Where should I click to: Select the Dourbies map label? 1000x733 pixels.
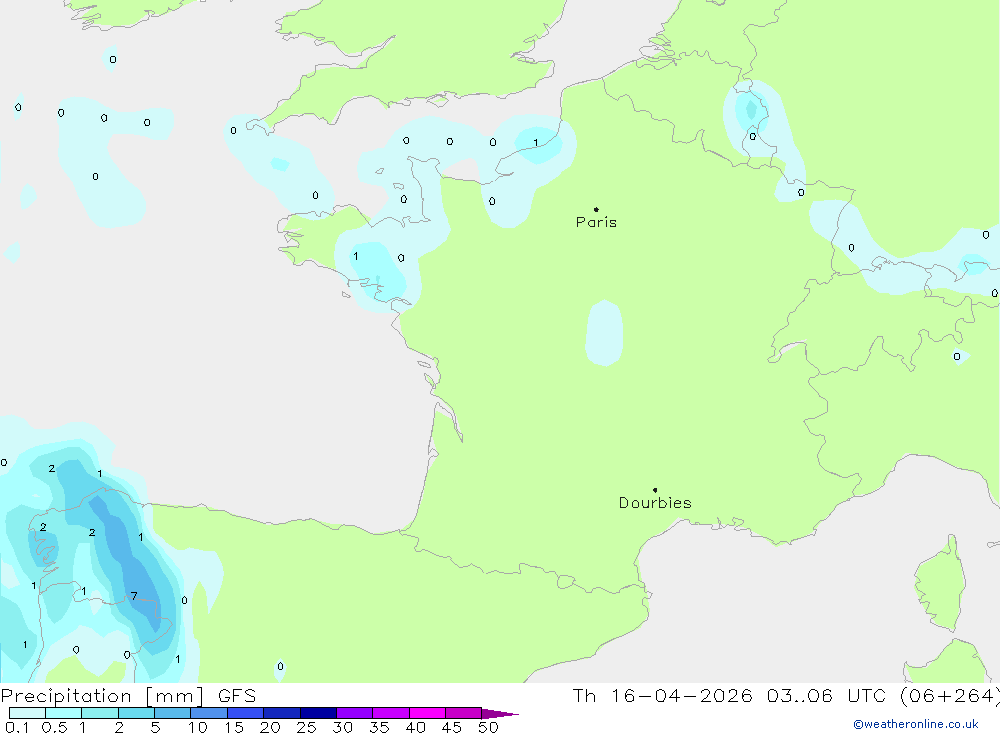point(655,503)
